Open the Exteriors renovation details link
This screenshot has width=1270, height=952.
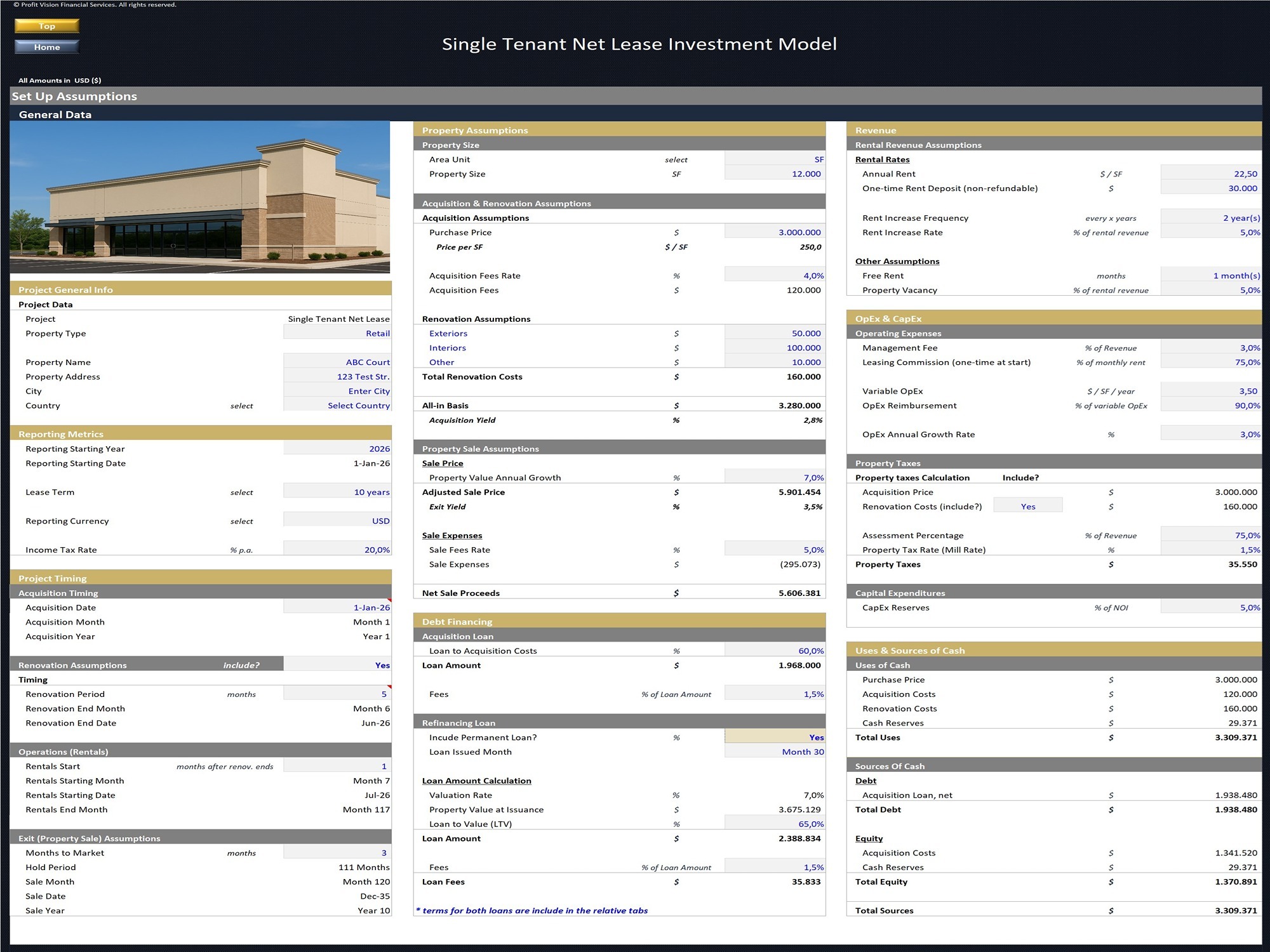tap(448, 333)
